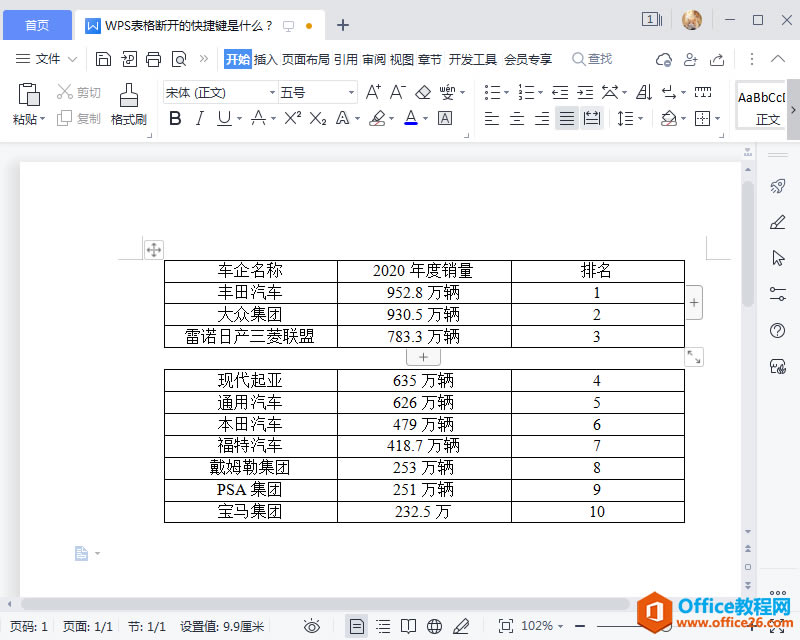800x640 pixels.
Task: Click the plus button between table halves
Action: (x=423, y=356)
